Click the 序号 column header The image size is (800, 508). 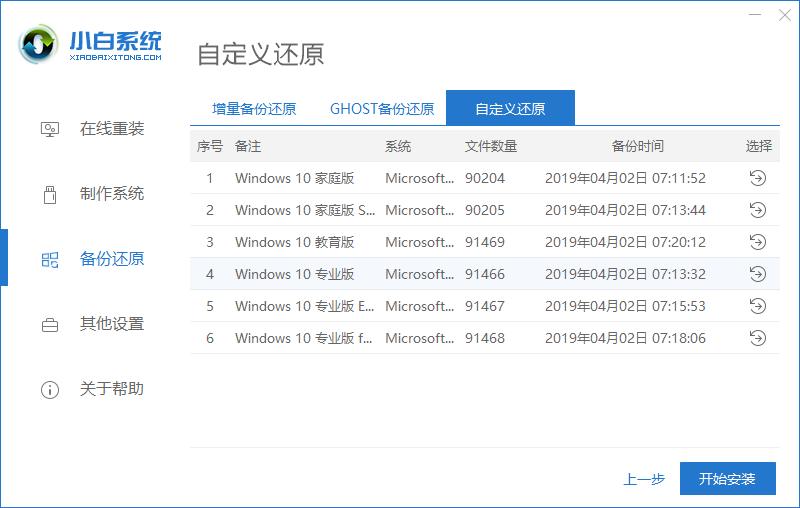(x=210, y=146)
